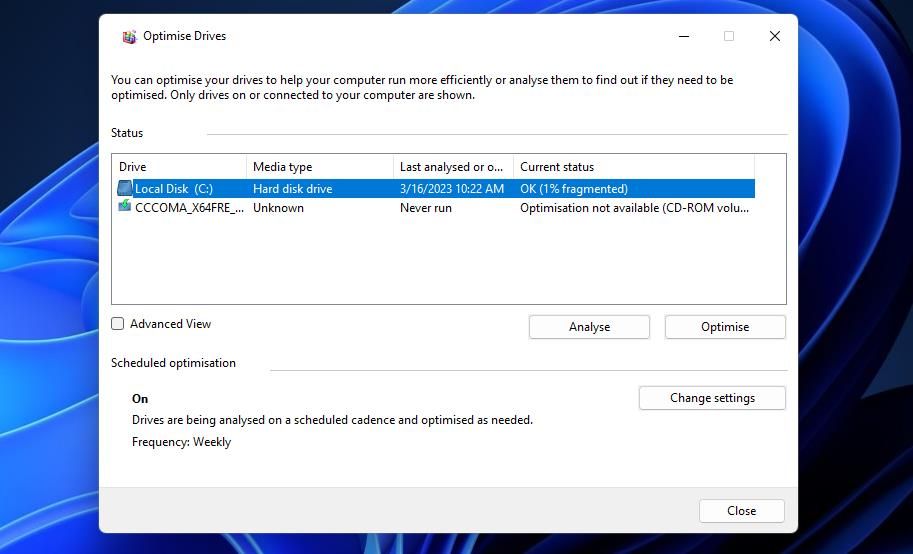Click the Close button at the bottom
Image resolution: width=913 pixels, height=554 pixels.
pyautogui.click(x=741, y=511)
